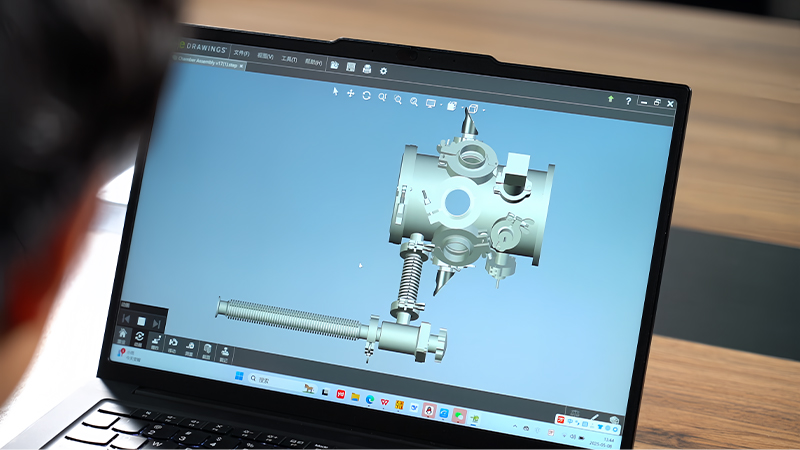
Task: Click the Windows taskbar search box
Action: tap(272, 380)
